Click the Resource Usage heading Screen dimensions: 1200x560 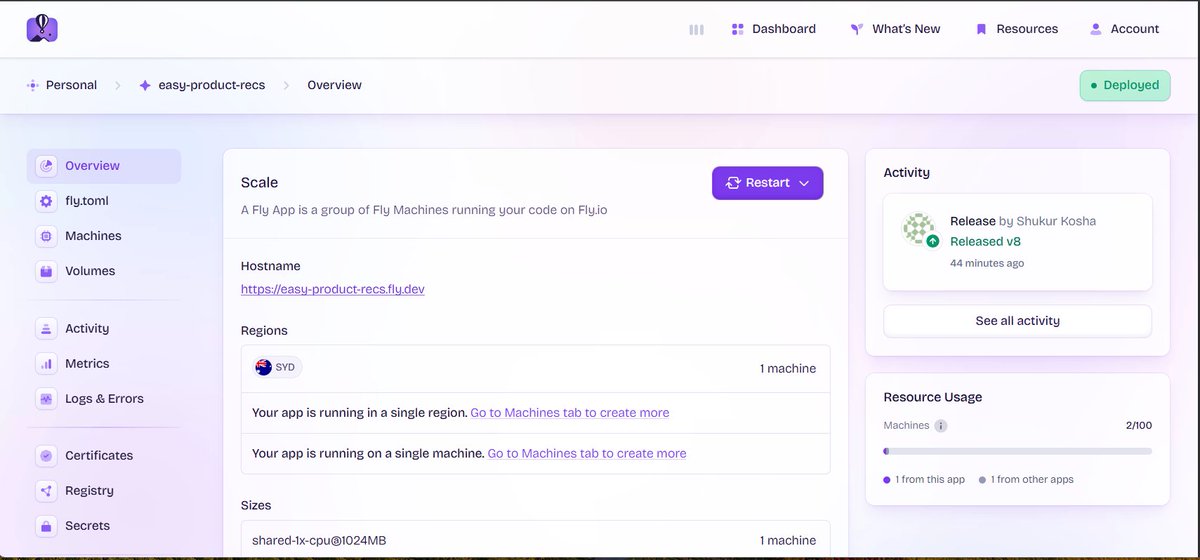click(x=932, y=397)
